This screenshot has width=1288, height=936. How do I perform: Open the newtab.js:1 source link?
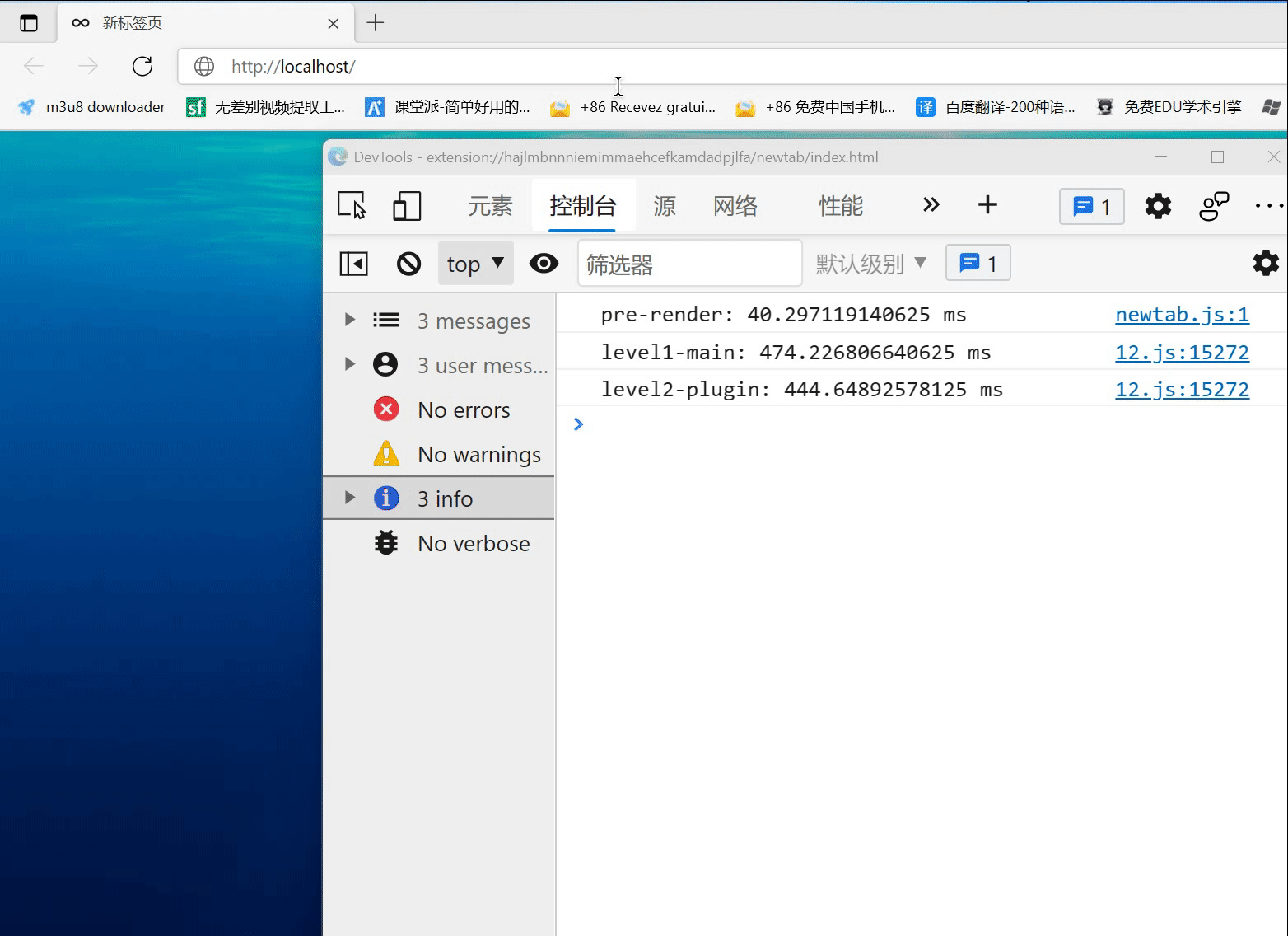tap(1182, 314)
